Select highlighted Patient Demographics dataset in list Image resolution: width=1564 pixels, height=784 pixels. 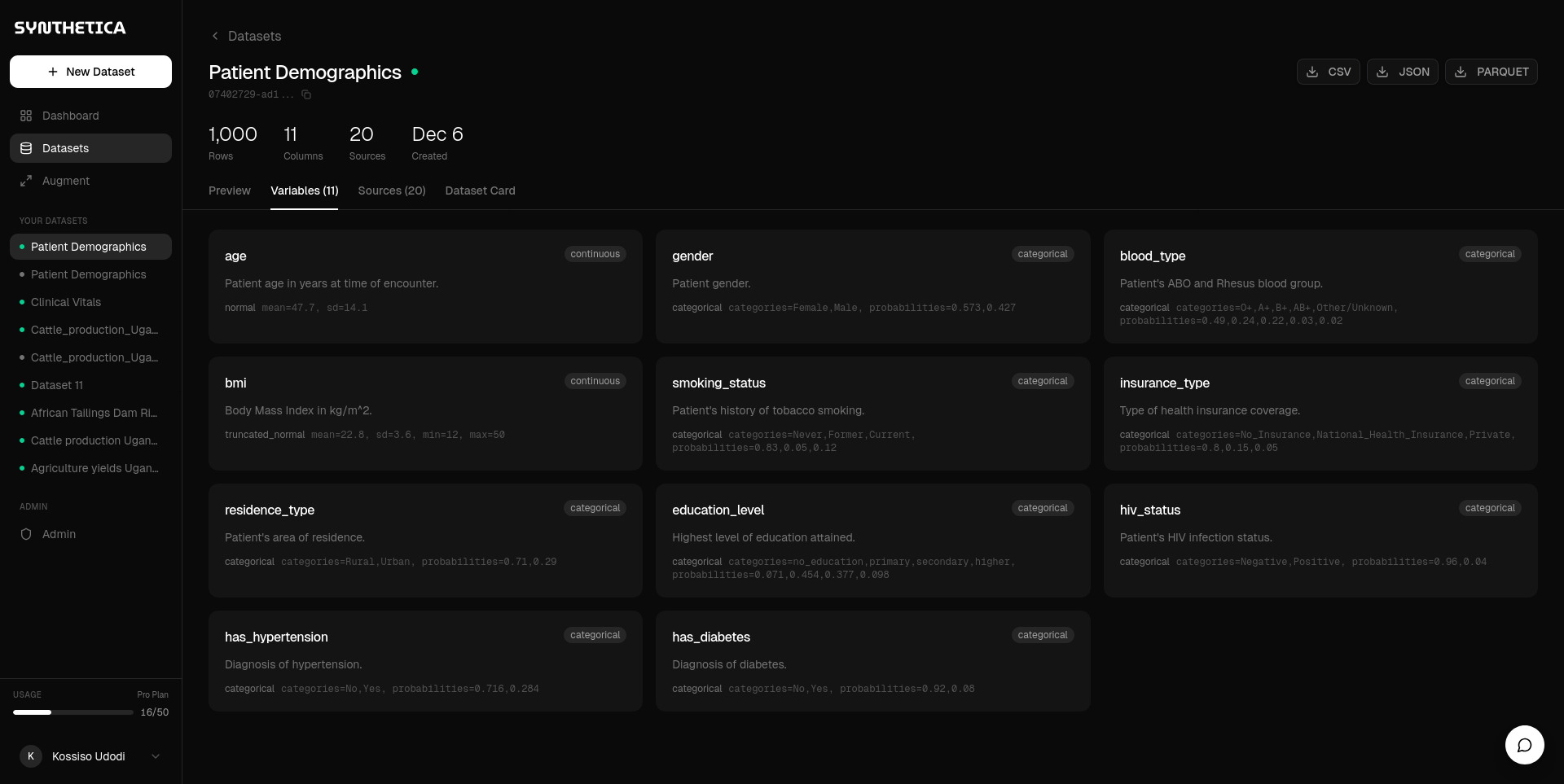90,247
